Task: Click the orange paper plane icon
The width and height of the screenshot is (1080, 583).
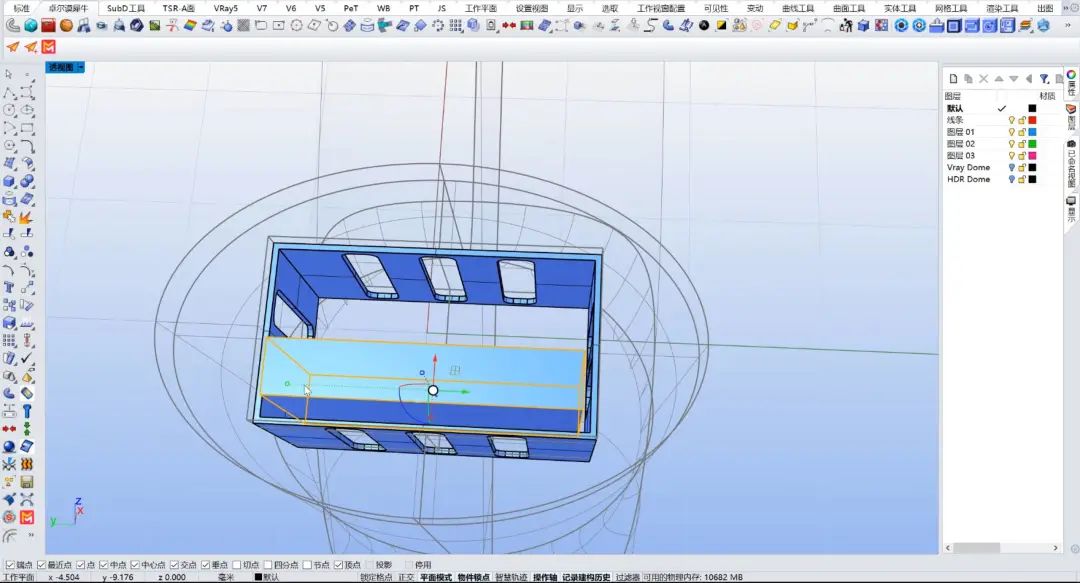Action: [x=12, y=47]
